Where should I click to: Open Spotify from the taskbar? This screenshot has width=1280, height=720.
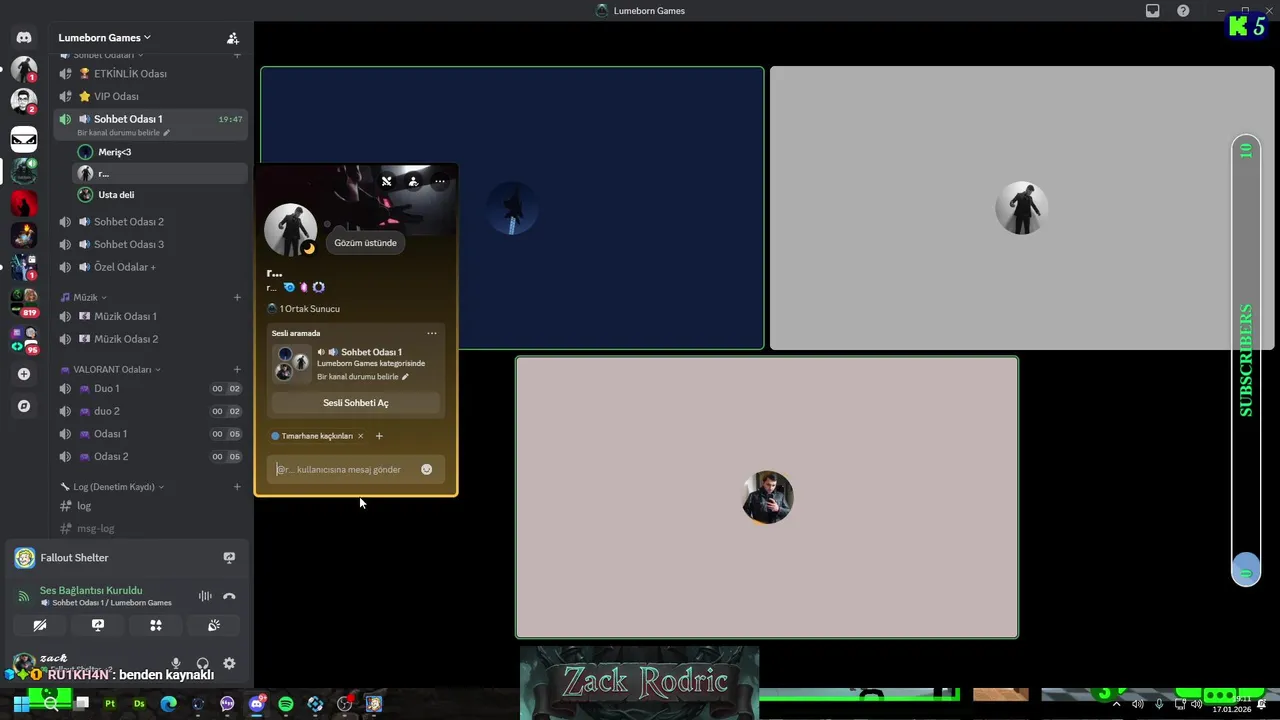286,704
